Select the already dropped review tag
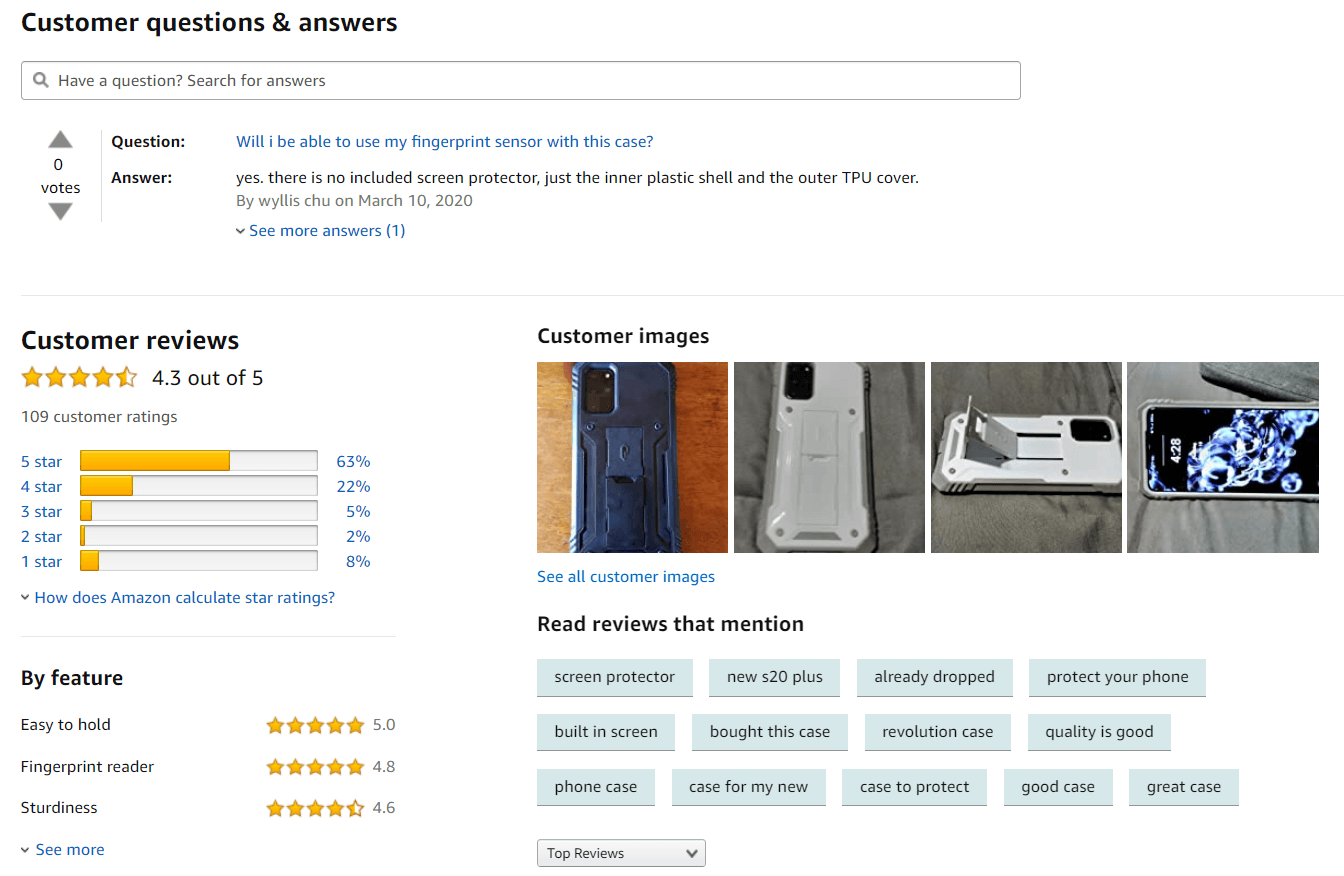1344x876 pixels. (x=934, y=677)
